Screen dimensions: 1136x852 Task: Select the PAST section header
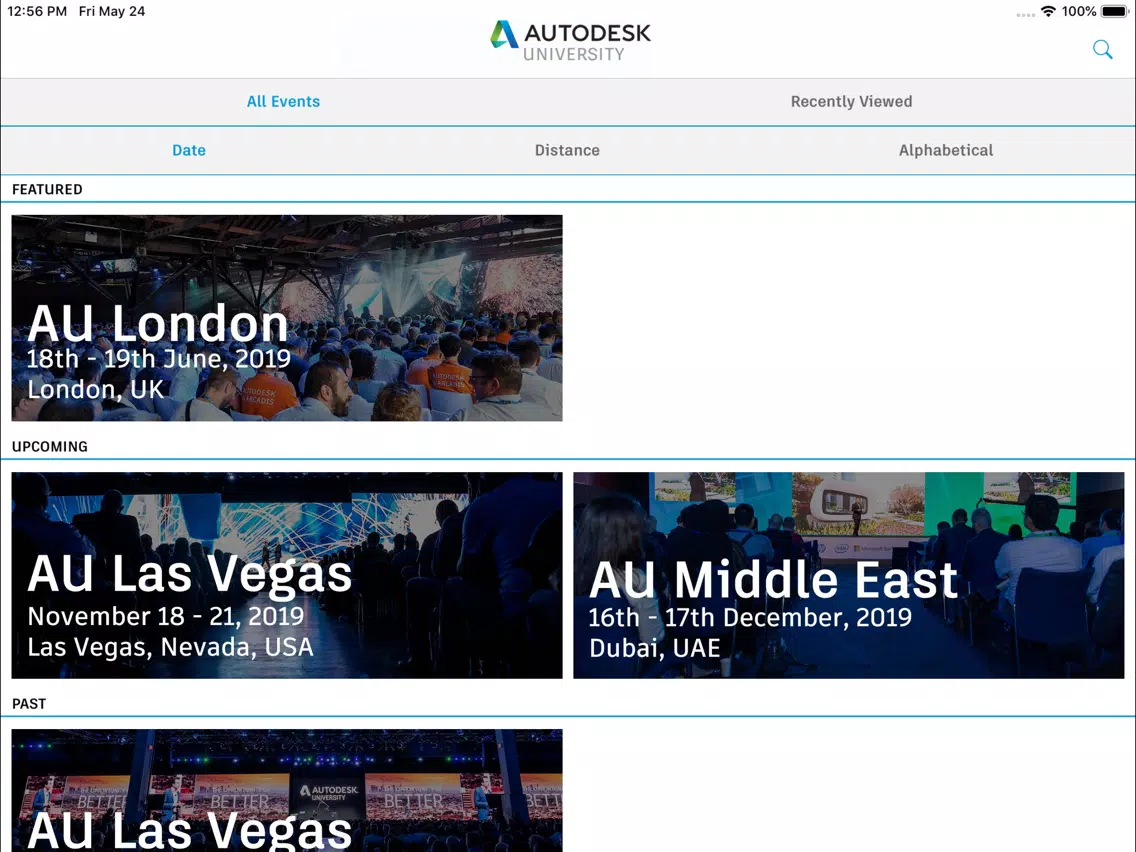(29, 703)
